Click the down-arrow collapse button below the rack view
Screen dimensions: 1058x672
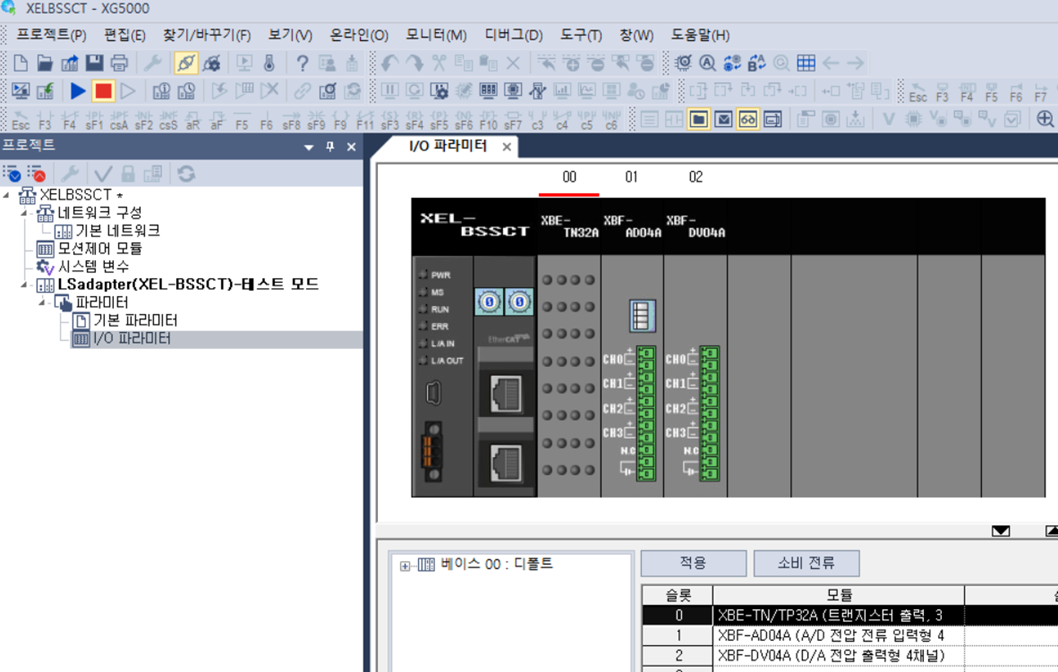[x=1001, y=531]
